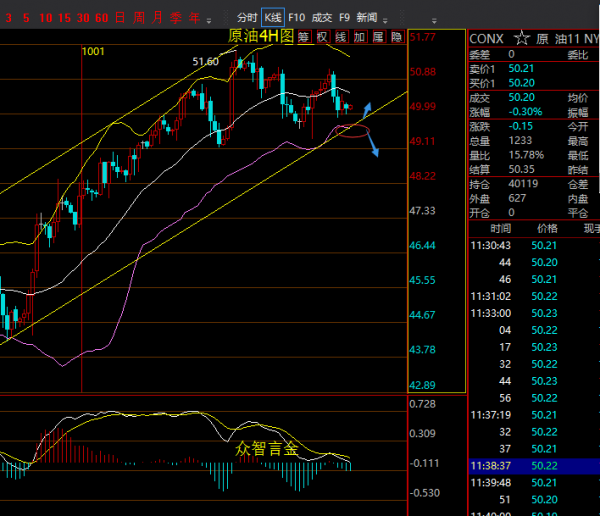Viewport: 600px width, 516px height.
Task: Click the -0.530 MACD axis label
Action: (425, 493)
